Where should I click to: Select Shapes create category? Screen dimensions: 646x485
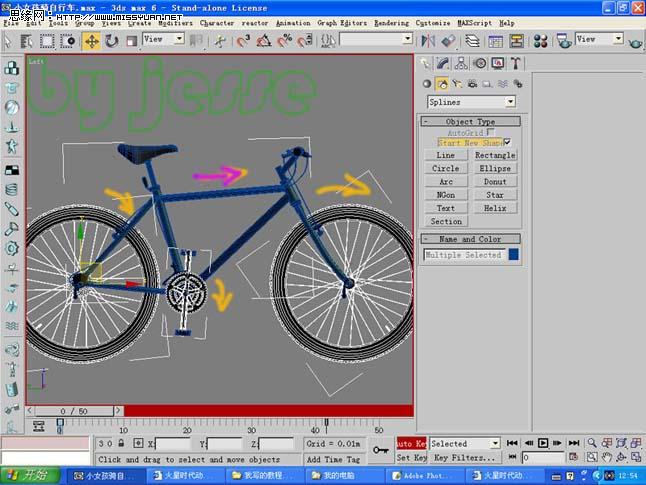coord(442,84)
